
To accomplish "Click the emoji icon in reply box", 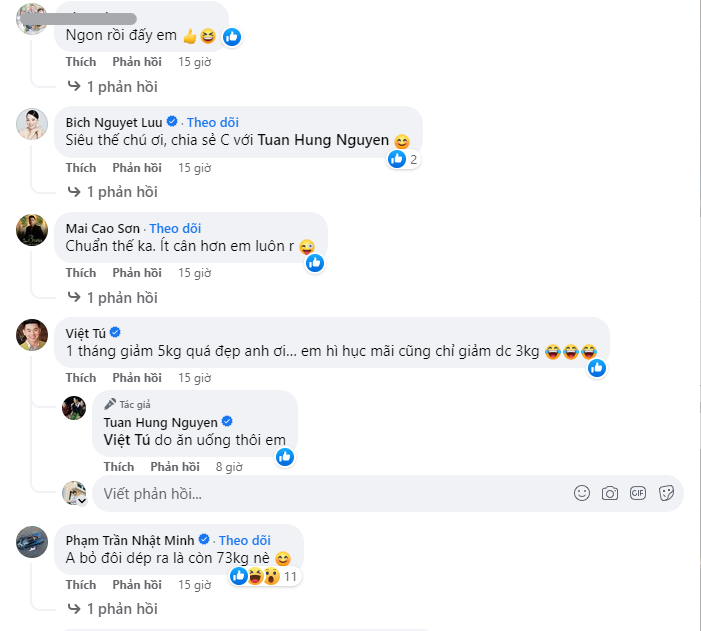I will click(581, 493).
